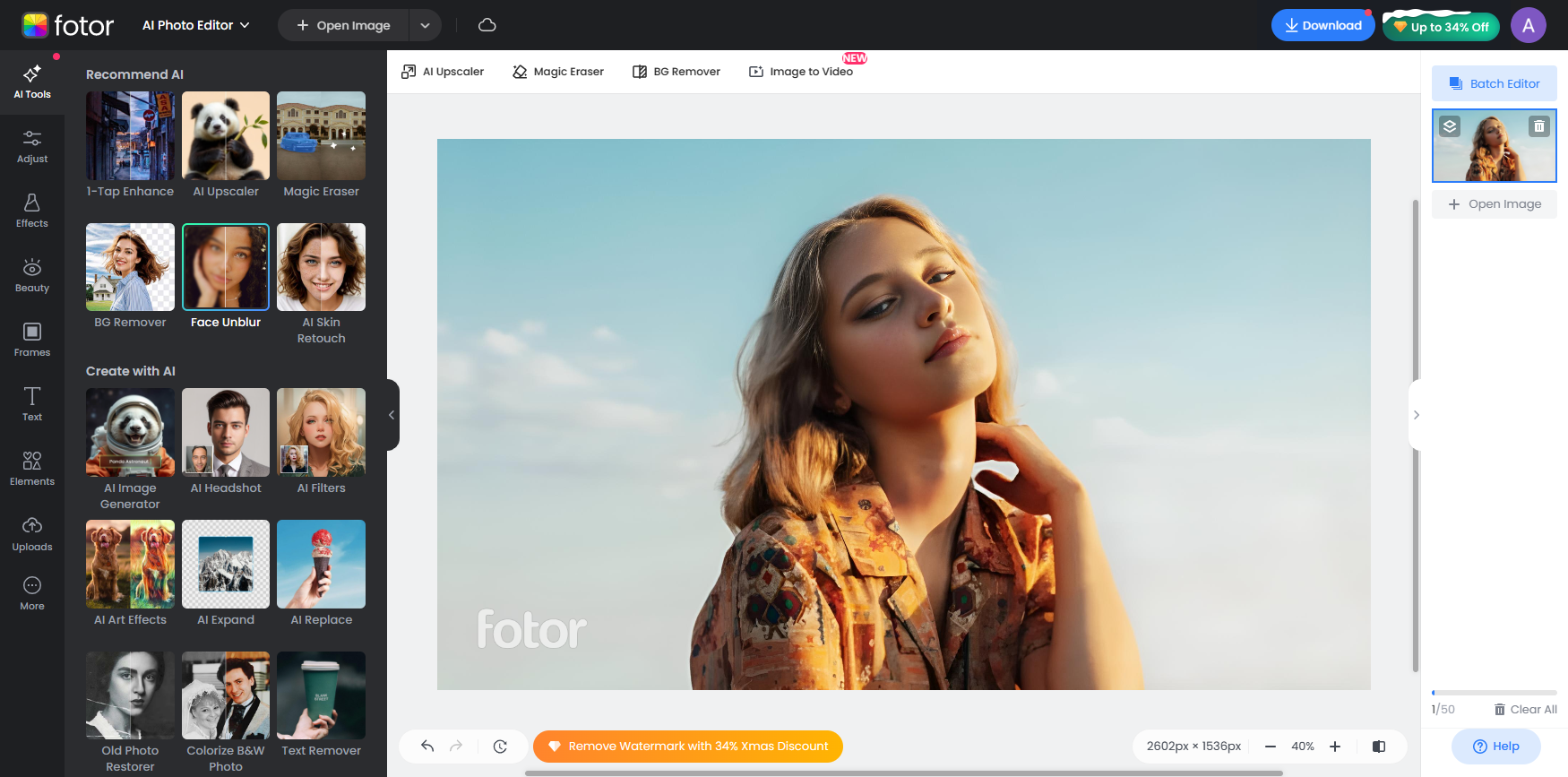Choose the AI Art Effects thumbnail
This screenshot has width=1568, height=777.
pos(130,564)
